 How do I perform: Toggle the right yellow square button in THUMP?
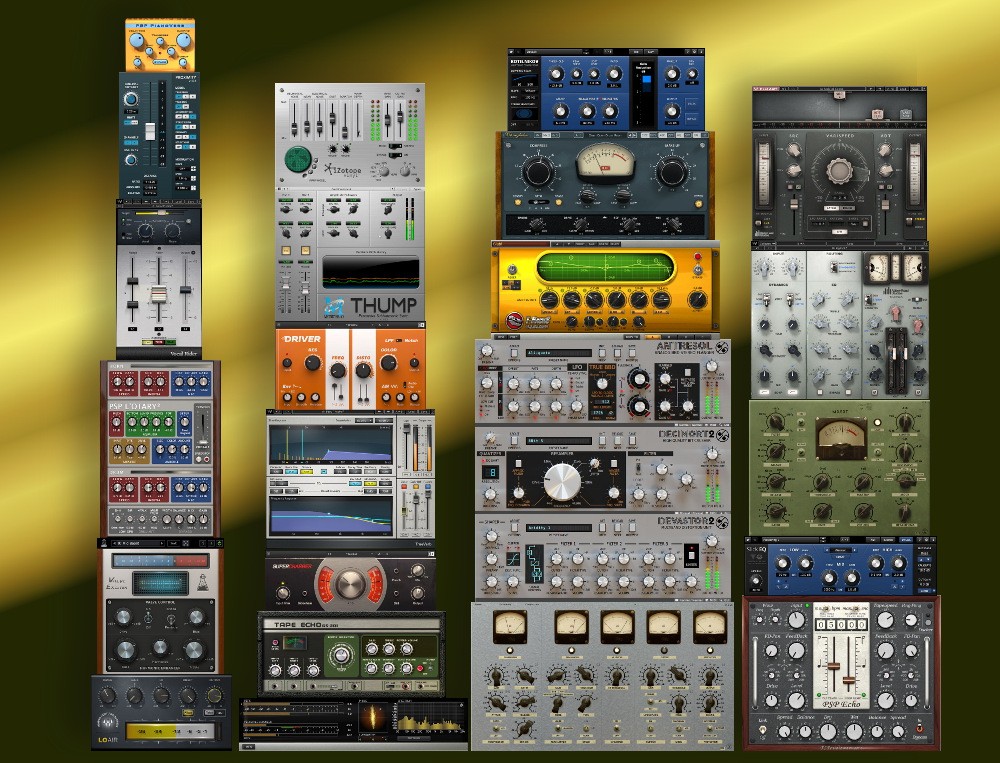(305, 251)
